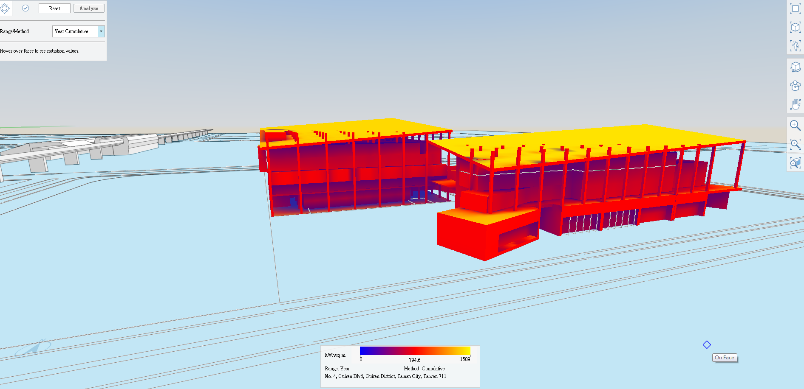This screenshot has height=389, width=804.
Task: Click the blue diamond marker in viewport
Action: coord(707,345)
